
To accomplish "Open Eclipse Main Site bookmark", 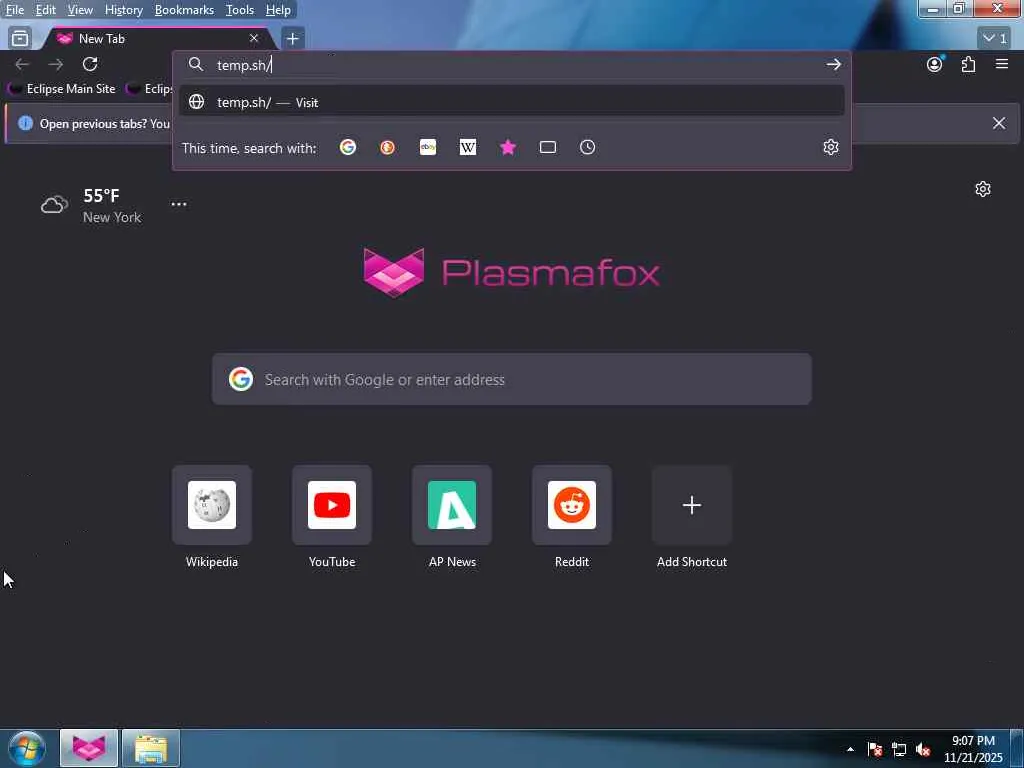I will coord(63,89).
